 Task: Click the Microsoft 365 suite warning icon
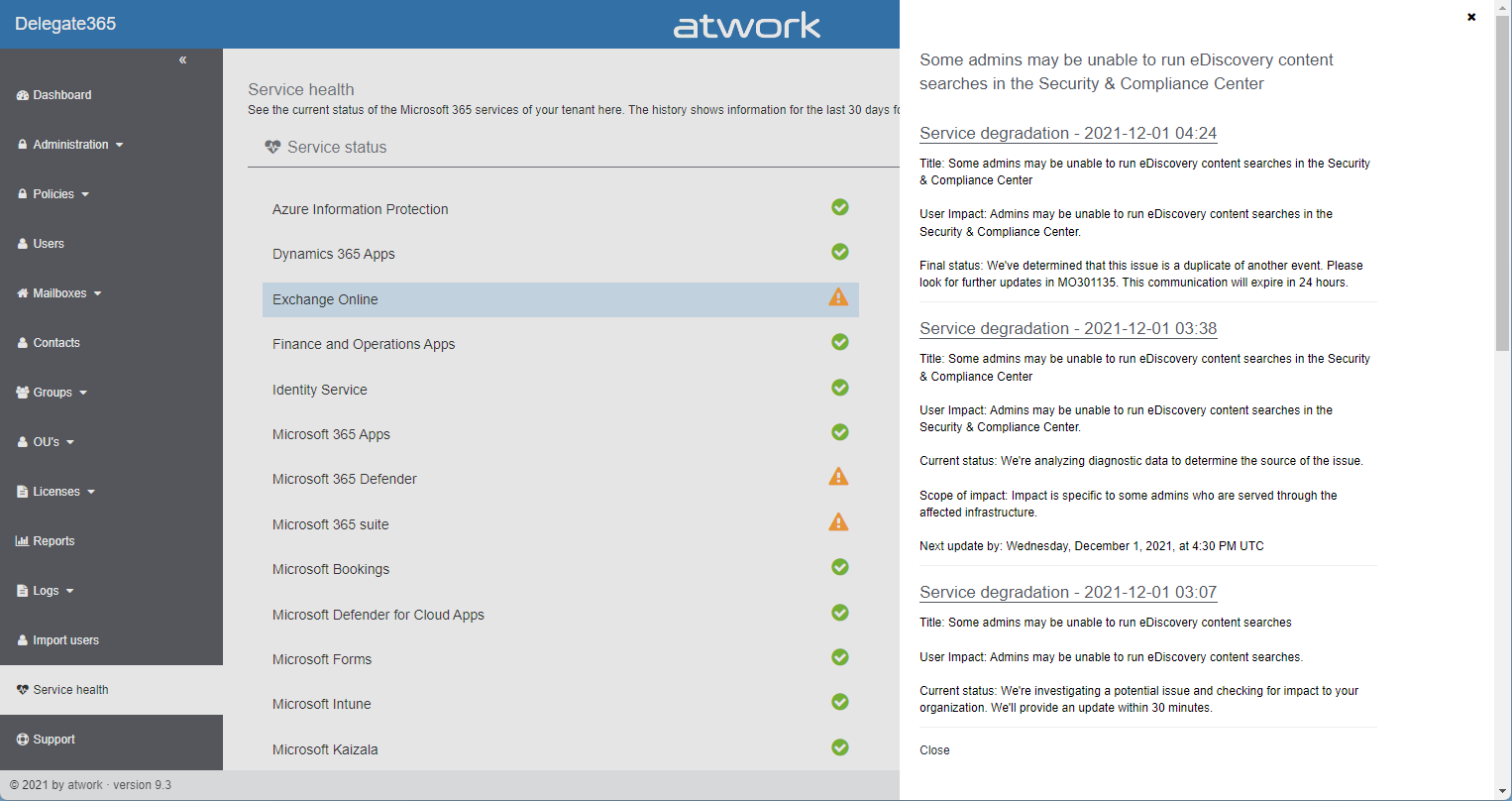838,521
